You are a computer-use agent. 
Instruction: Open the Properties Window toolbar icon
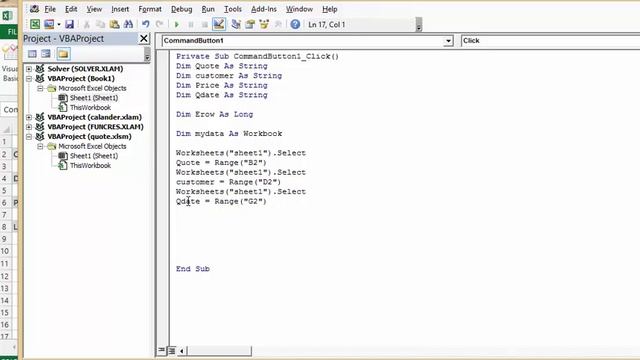point(250,24)
